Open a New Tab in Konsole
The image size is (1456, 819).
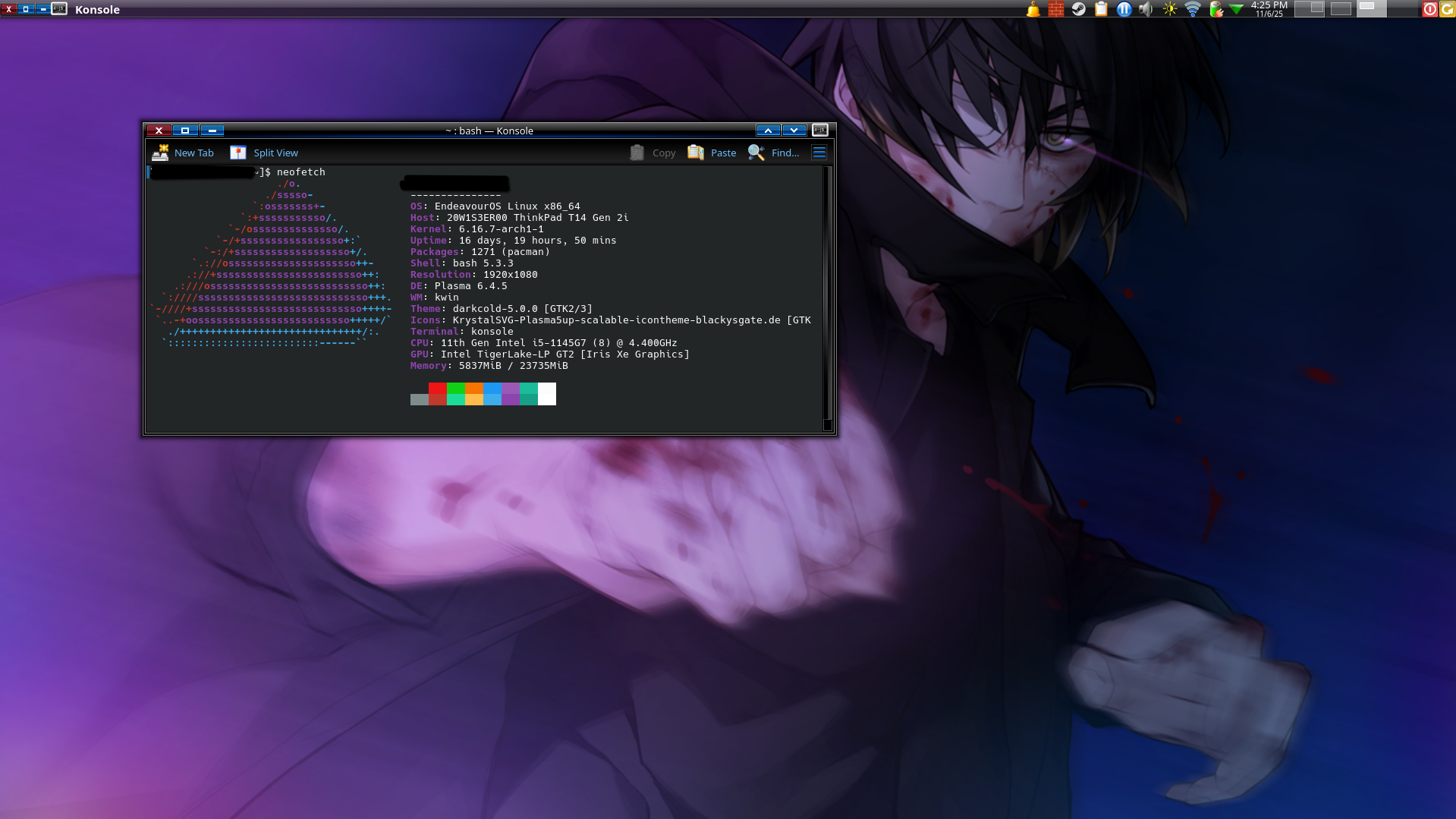coord(183,153)
